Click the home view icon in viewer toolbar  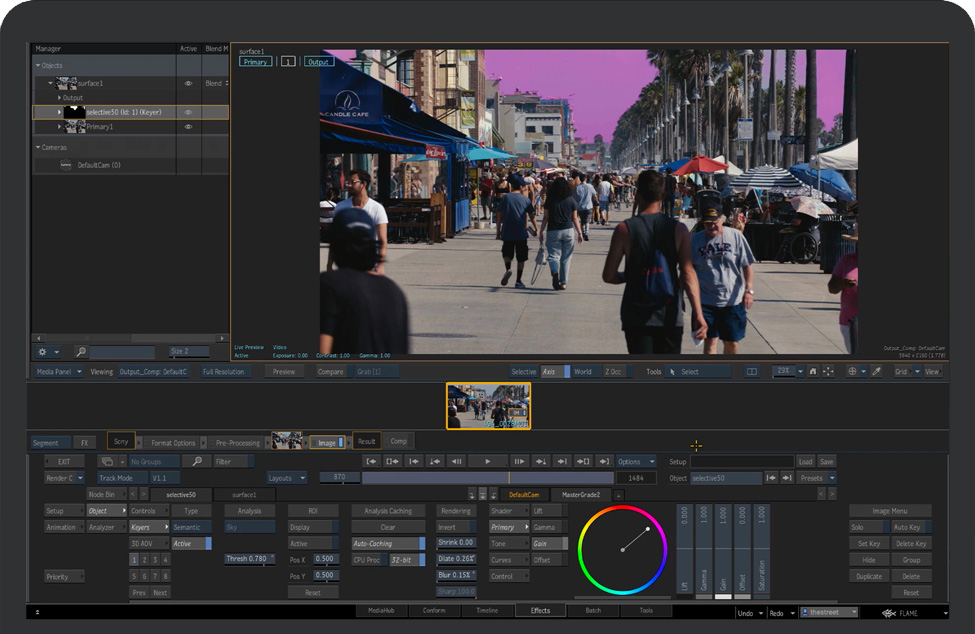coord(812,371)
